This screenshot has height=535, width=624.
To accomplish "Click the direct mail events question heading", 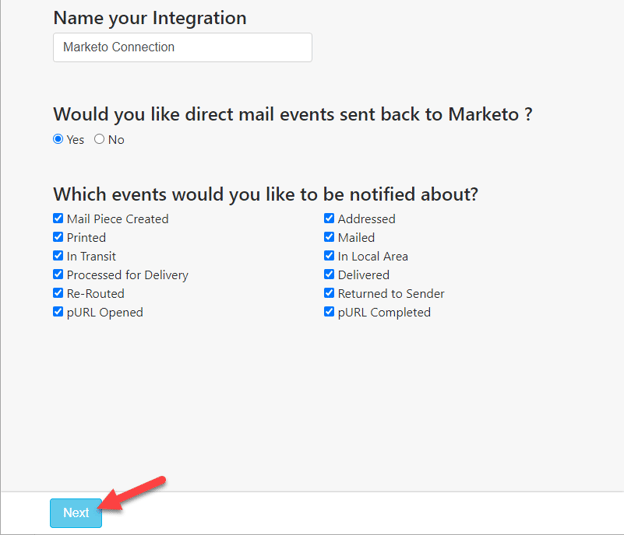I will tap(293, 115).
